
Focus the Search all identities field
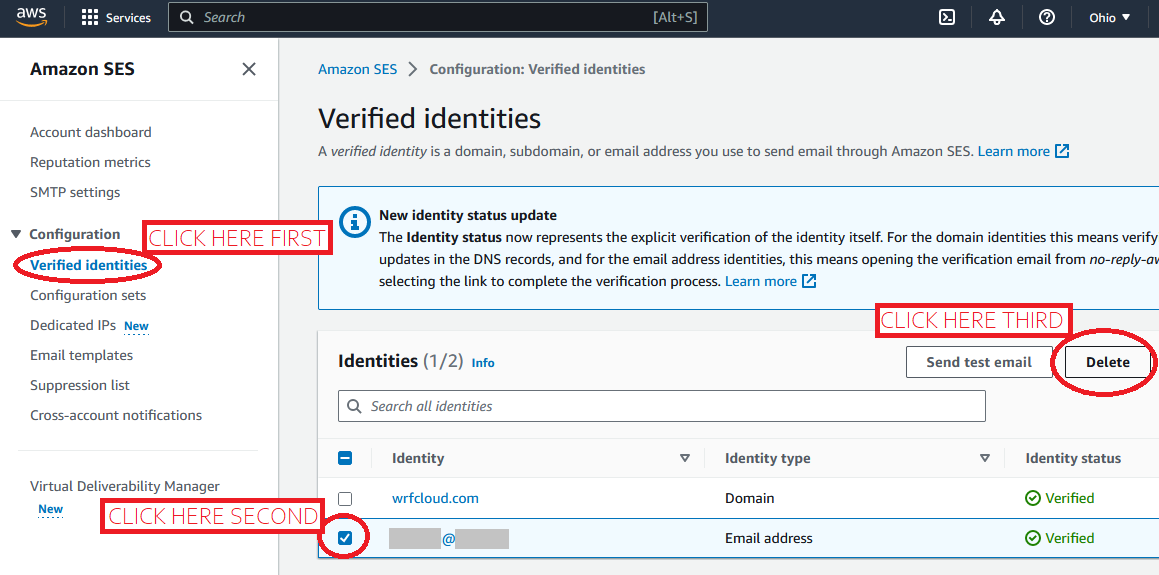(662, 406)
